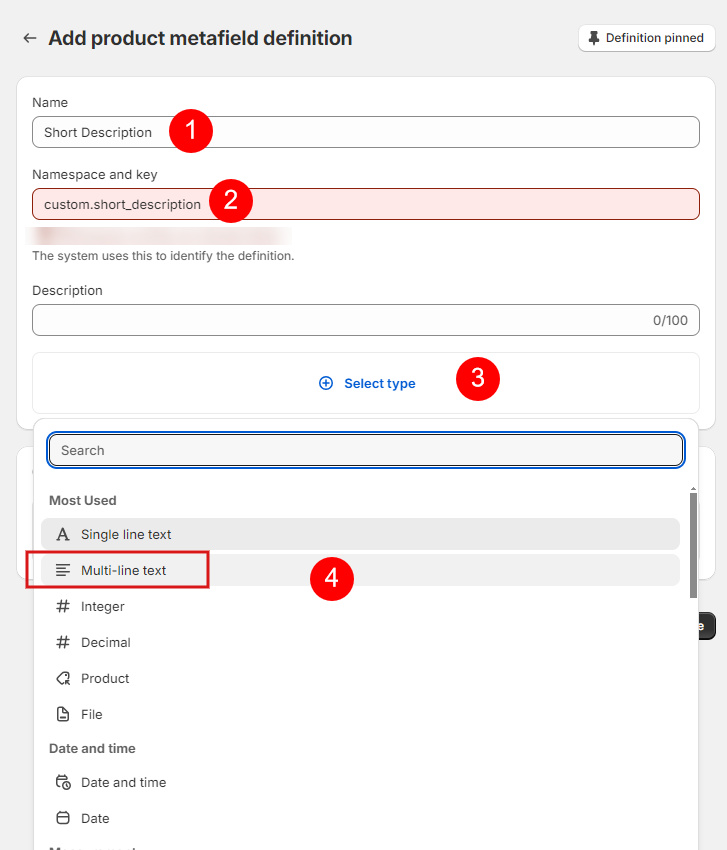Toggle the Definition pinned button
The height and width of the screenshot is (850, 727).
click(647, 38)
